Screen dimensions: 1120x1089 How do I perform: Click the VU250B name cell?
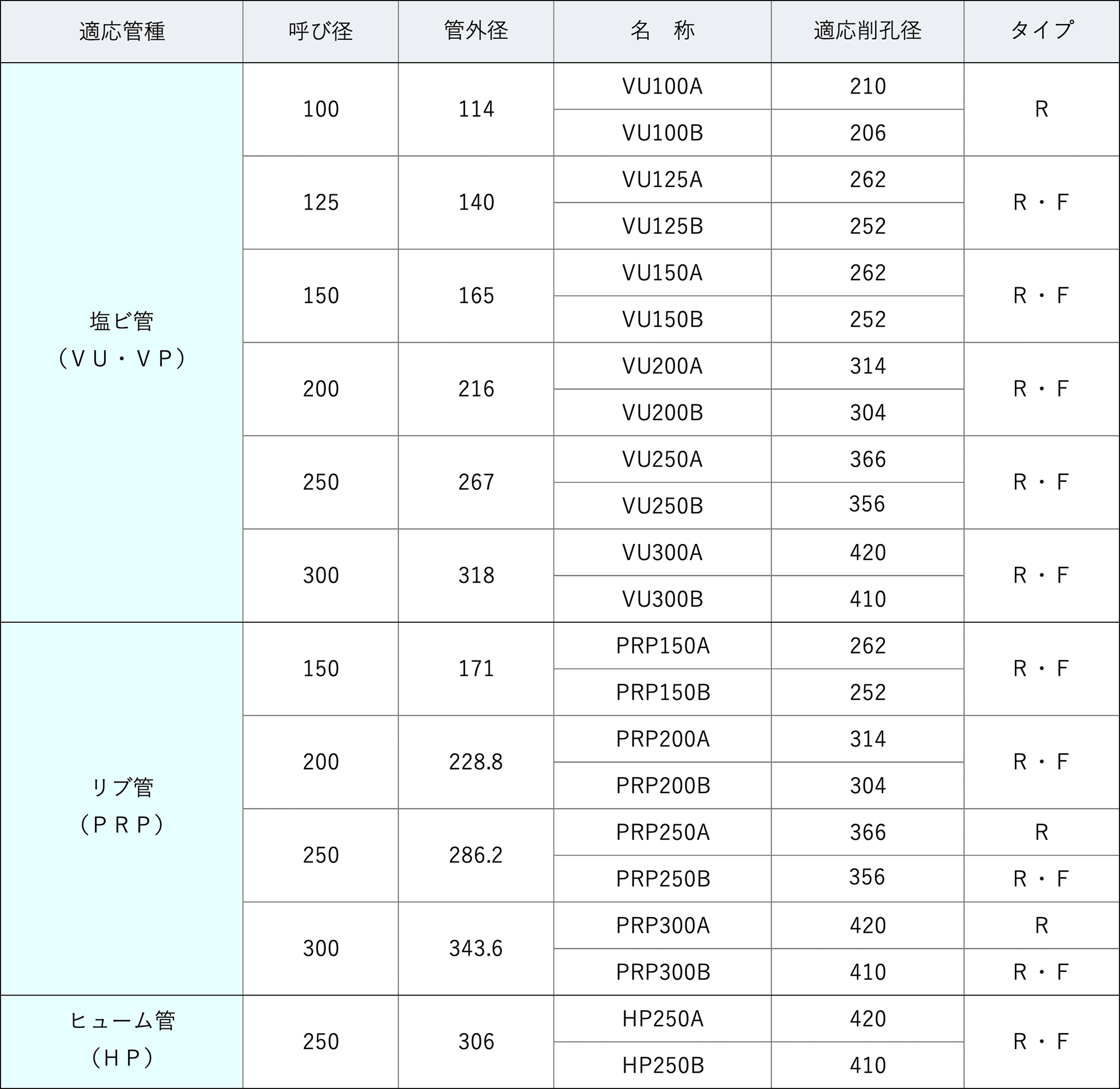click(662, 506)
